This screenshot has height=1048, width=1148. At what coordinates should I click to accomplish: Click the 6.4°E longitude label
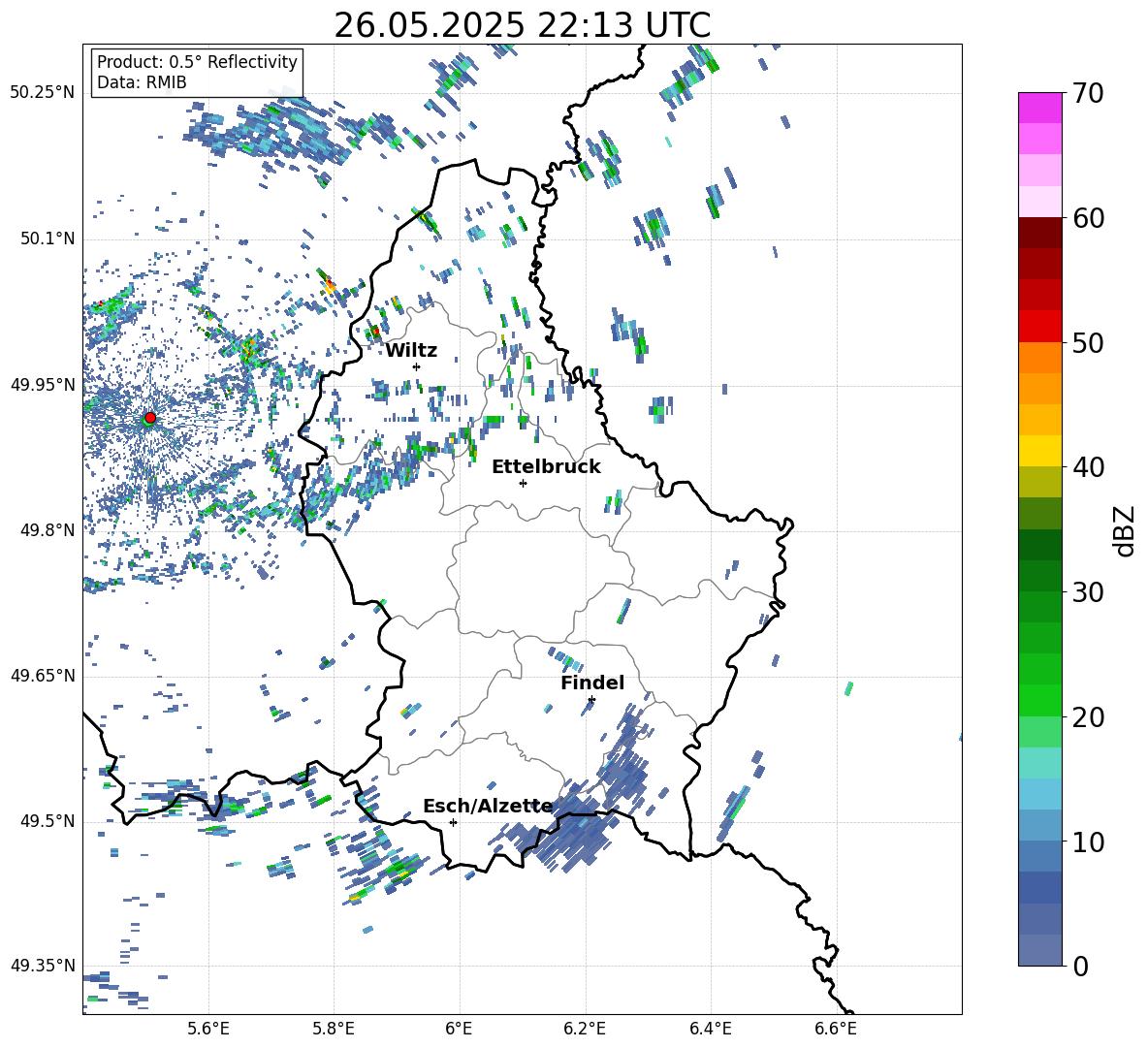pyautogui.click(x=710, y=1029)
